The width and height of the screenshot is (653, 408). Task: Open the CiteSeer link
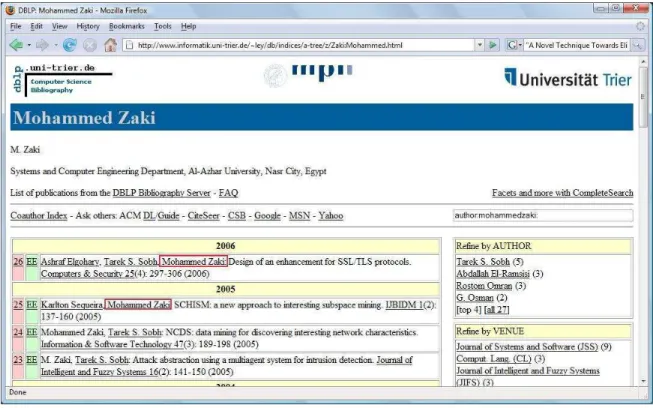pyautogui.click(x=203, y=216)
